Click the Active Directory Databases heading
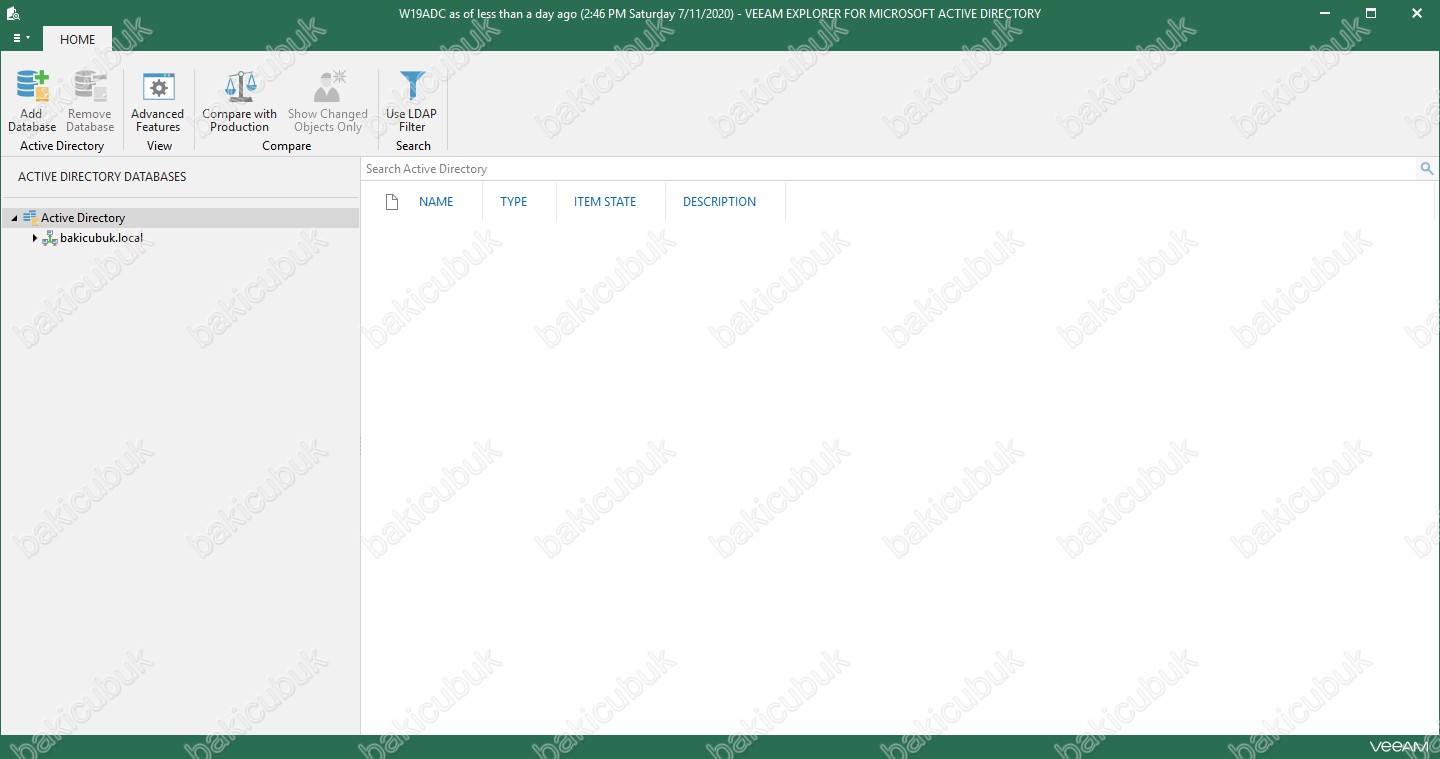The image size is (1440, 759). click(x=102, y=177)
